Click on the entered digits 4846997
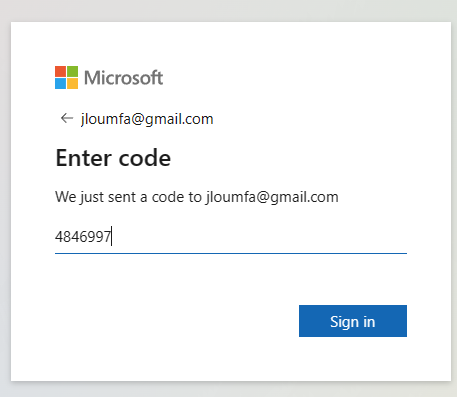Screen dimensions: 457x397 83,237
